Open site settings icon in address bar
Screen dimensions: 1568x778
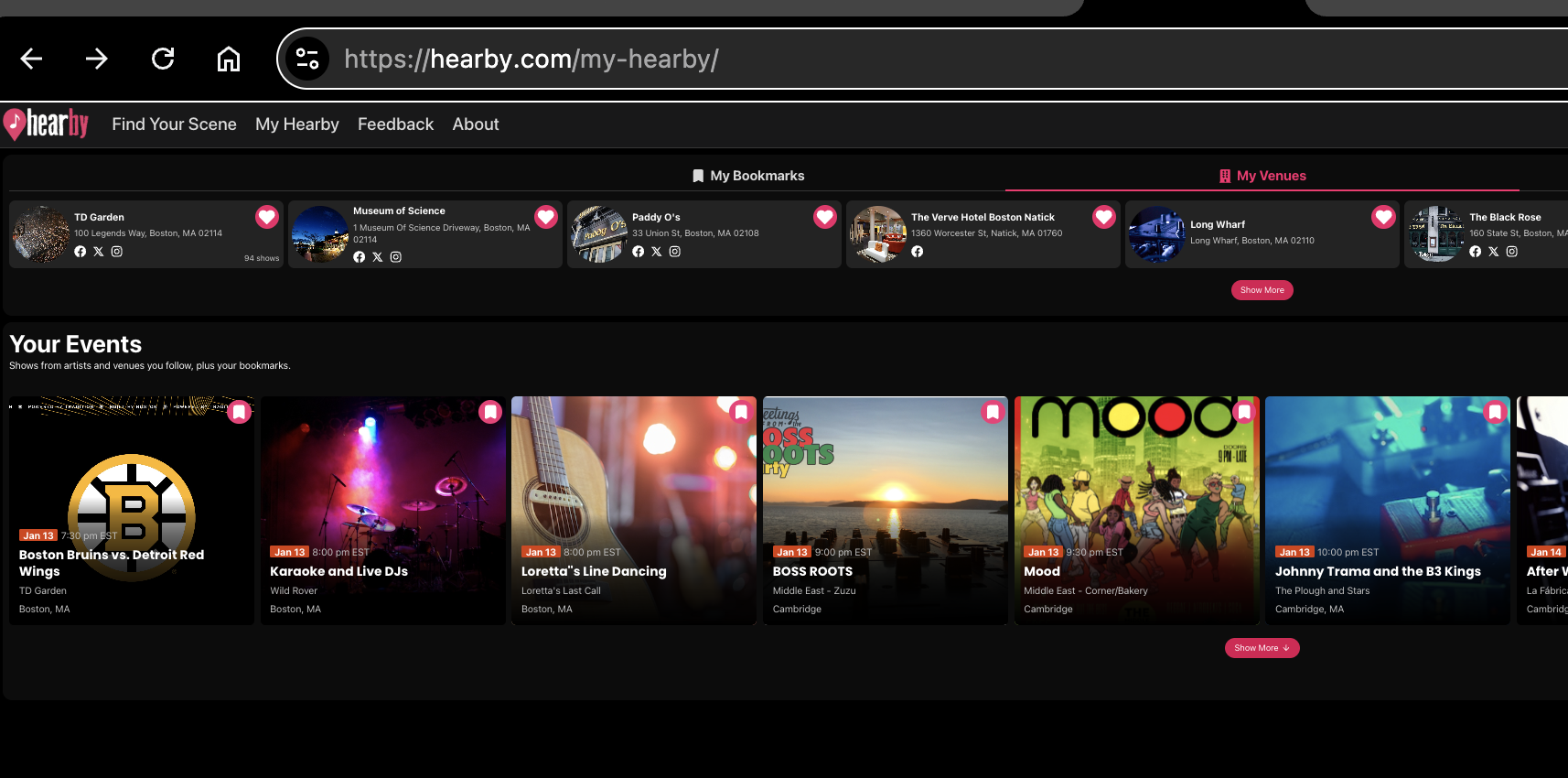click(307, 59)
